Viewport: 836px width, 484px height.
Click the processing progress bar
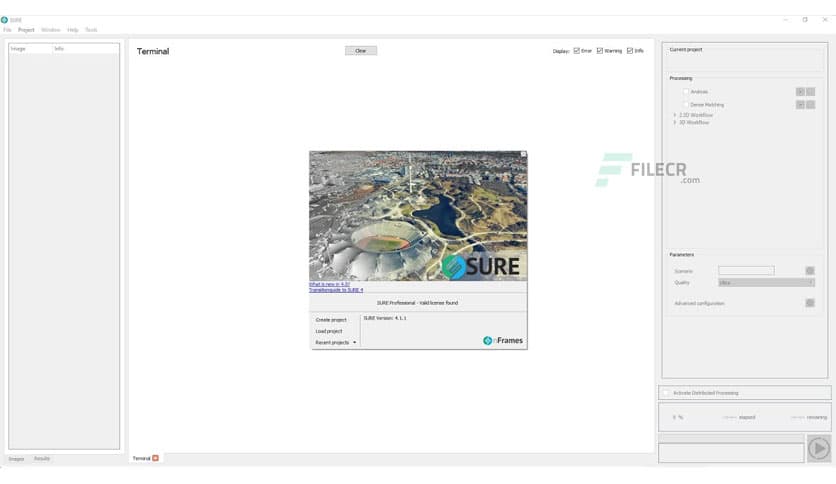731,438
